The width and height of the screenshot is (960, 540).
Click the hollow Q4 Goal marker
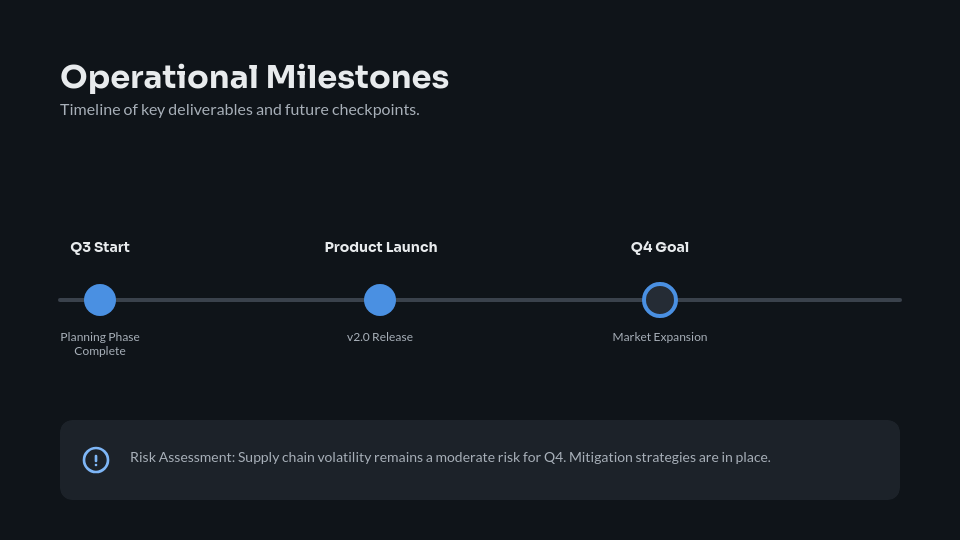pyautogui.click(x=660, y=300)
